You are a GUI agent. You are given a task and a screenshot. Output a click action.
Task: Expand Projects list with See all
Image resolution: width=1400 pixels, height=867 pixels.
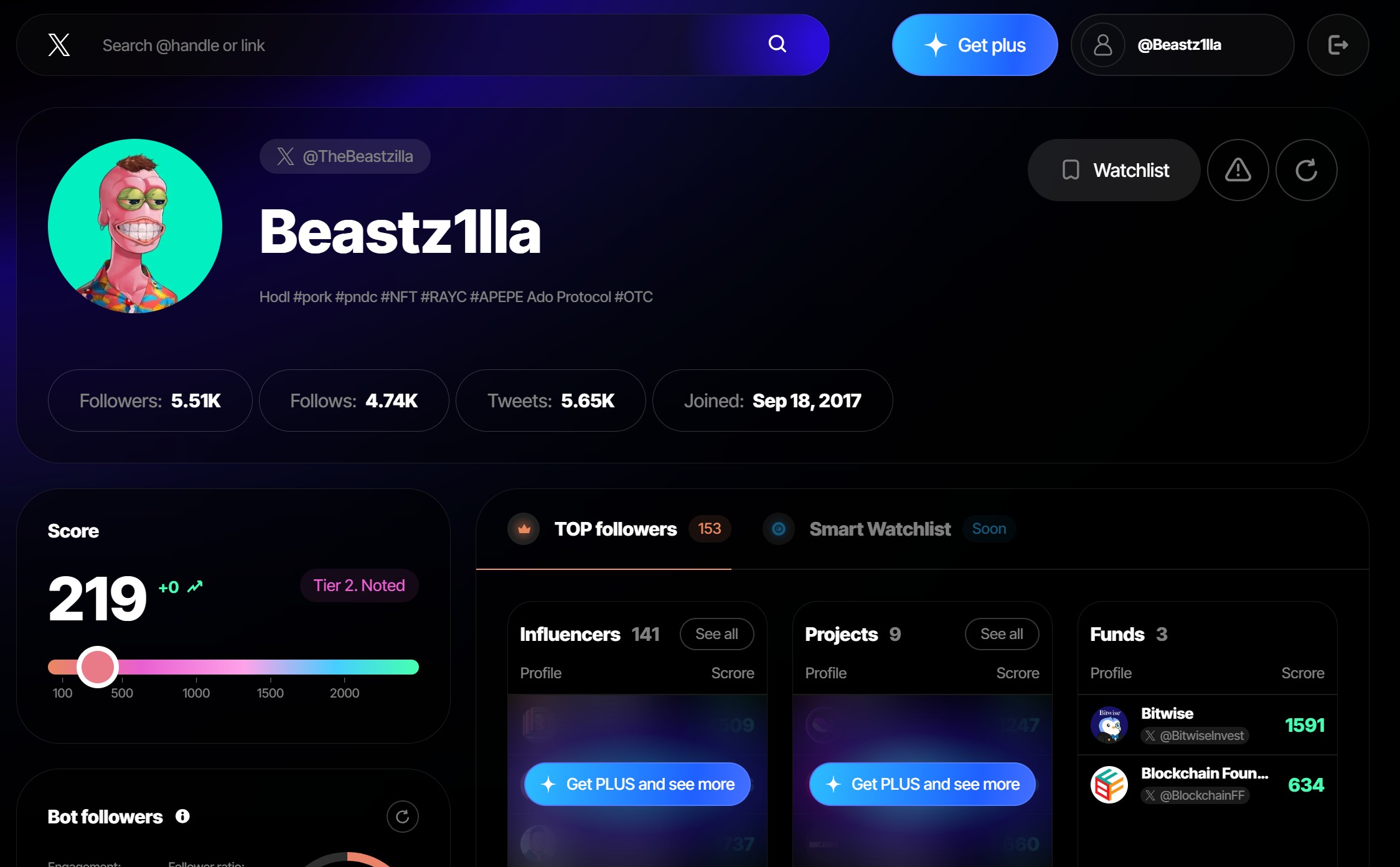coord(1002,634)
